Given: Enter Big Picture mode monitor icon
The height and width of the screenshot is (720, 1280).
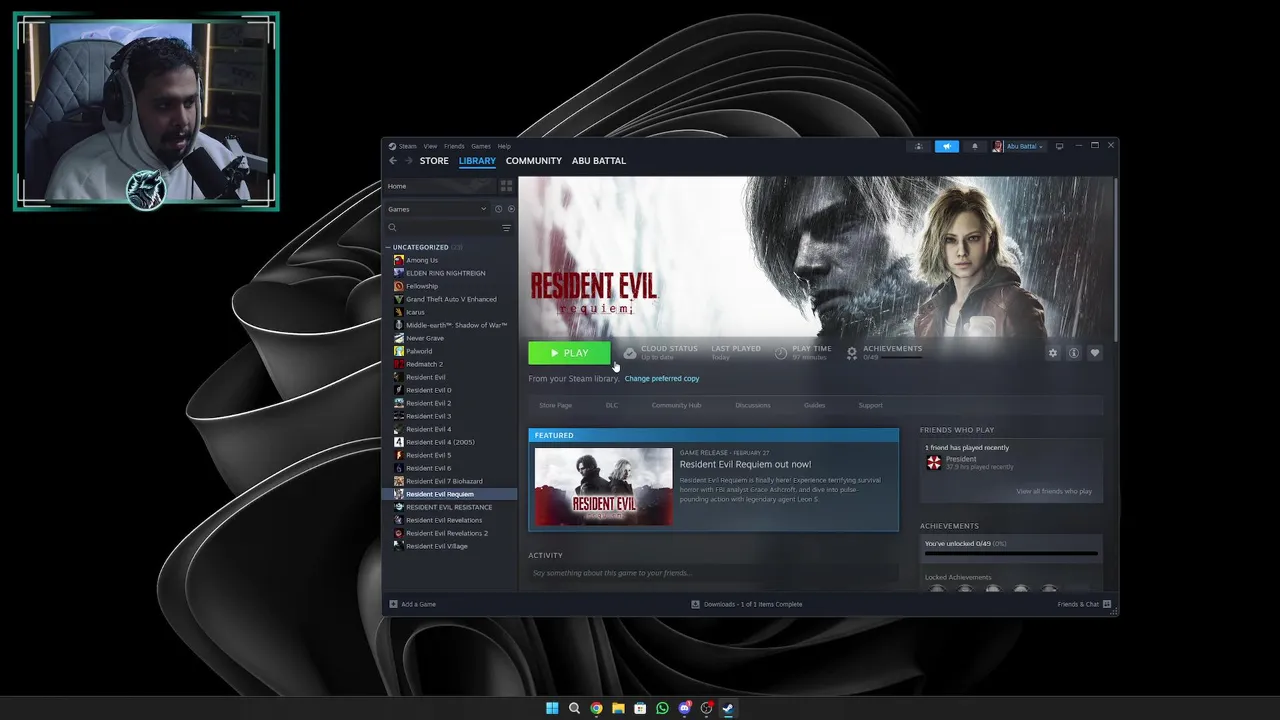Looking at the screenshot, I should click(x=1060, y=146).
